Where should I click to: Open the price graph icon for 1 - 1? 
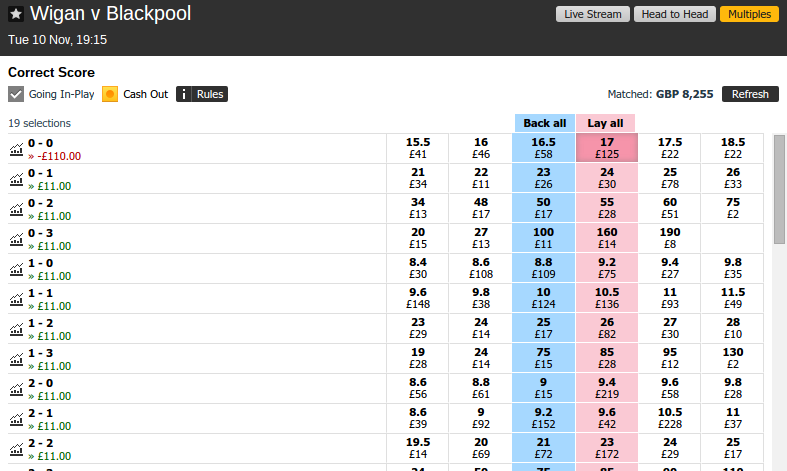pos(17,299)
